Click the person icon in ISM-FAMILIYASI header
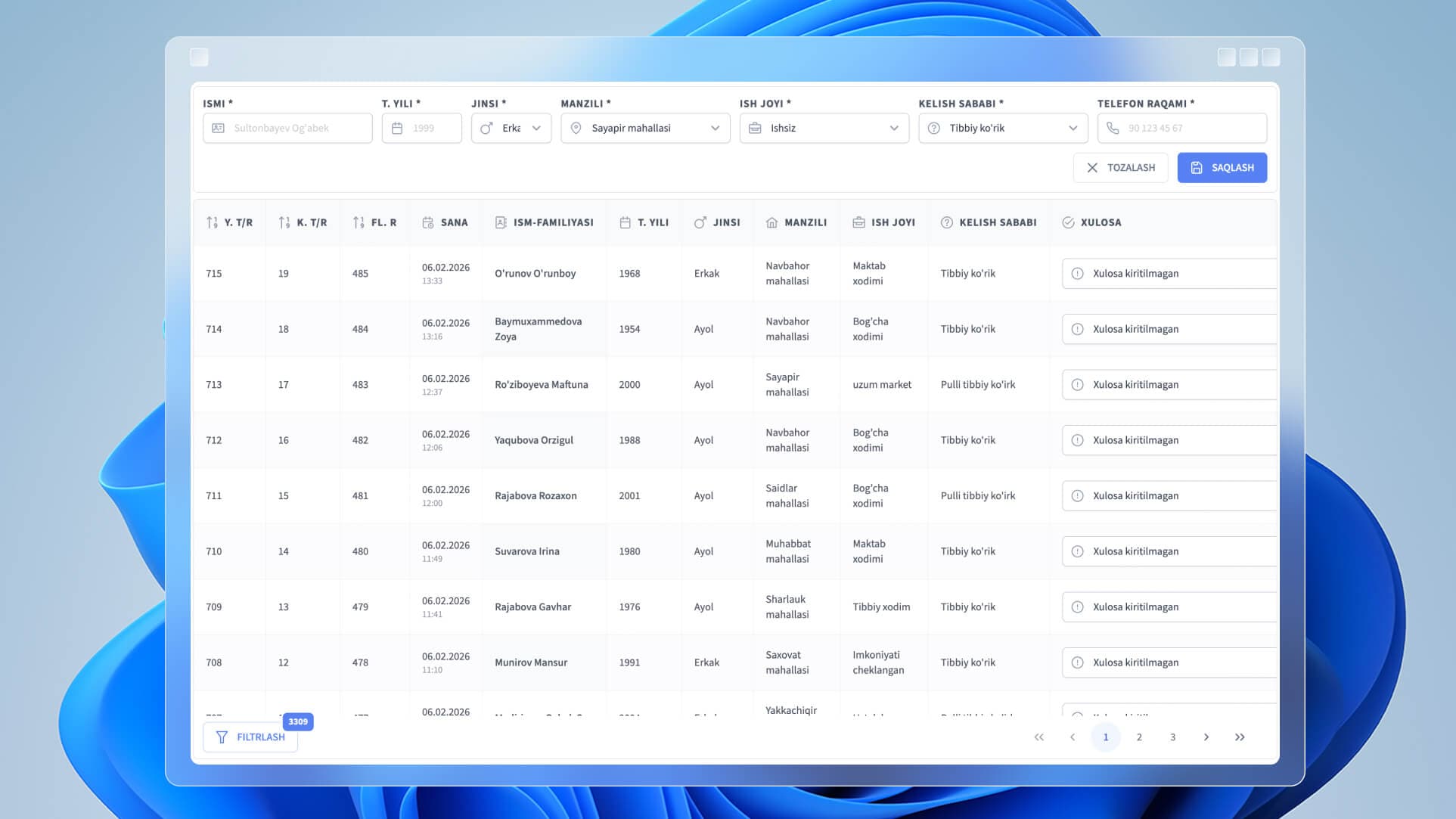Screen dimensions: 1456x819 pos(501,222)
